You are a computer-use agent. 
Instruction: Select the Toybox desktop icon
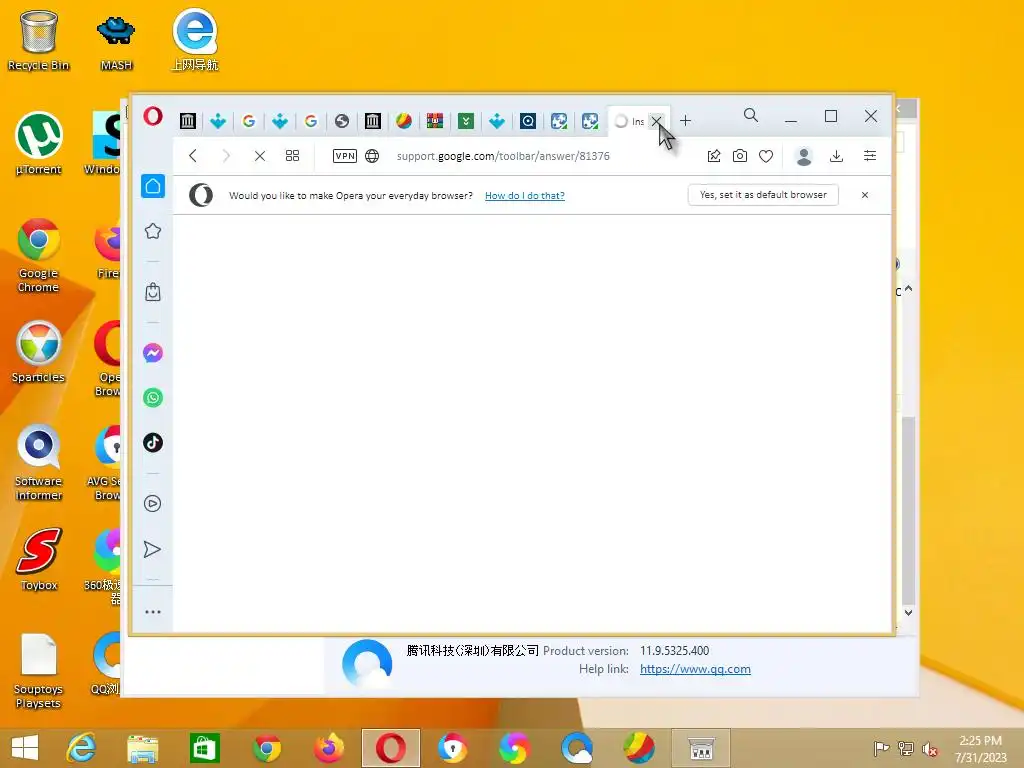click(x=39, y=559)
